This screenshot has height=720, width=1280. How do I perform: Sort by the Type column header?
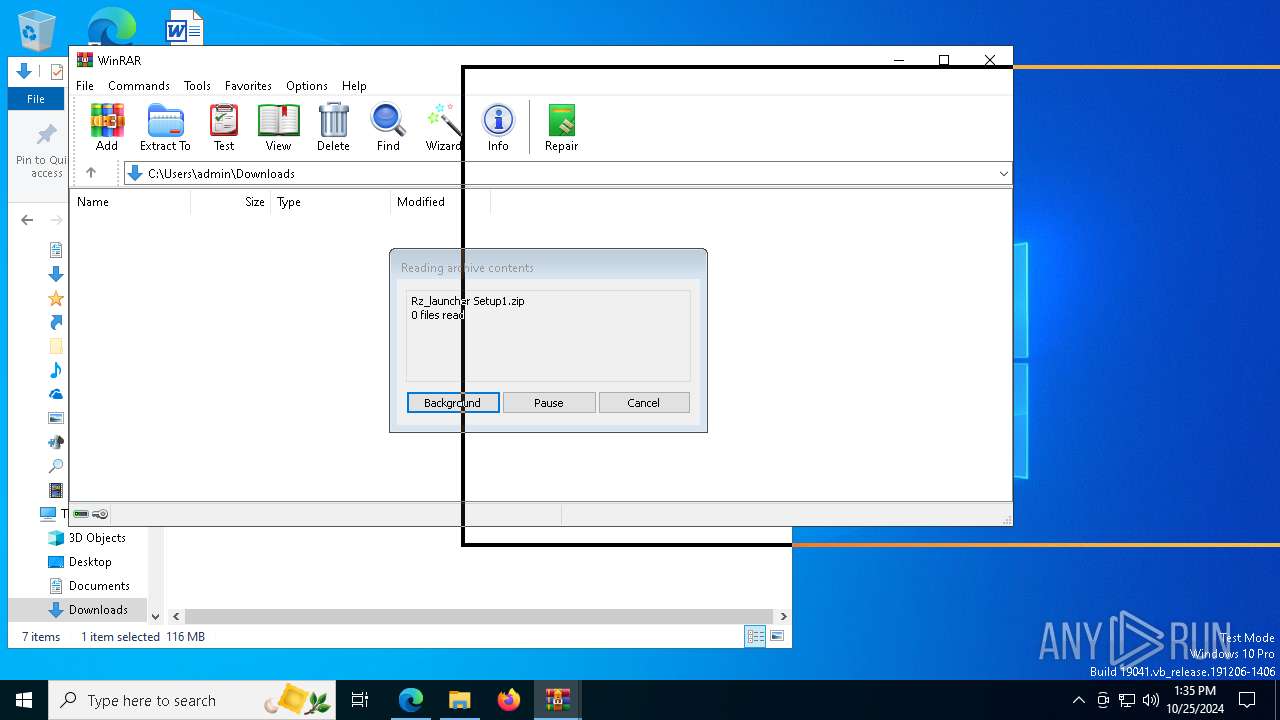pos(330,202)
